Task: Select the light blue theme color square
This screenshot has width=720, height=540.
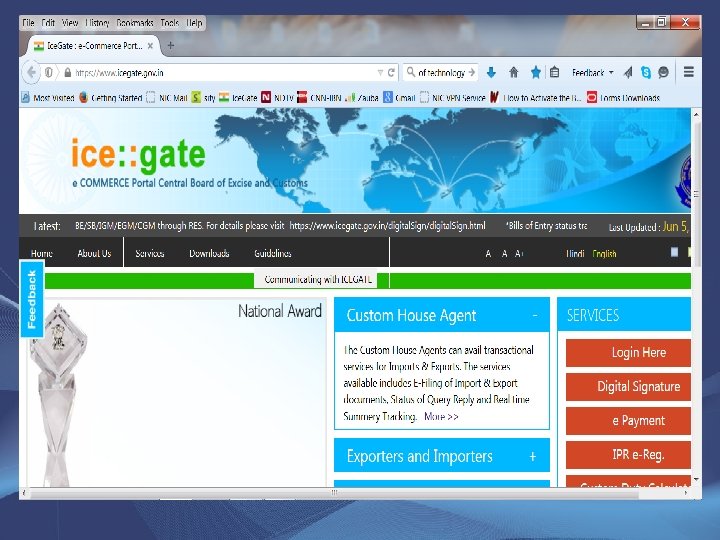Action: click(674, 252)
